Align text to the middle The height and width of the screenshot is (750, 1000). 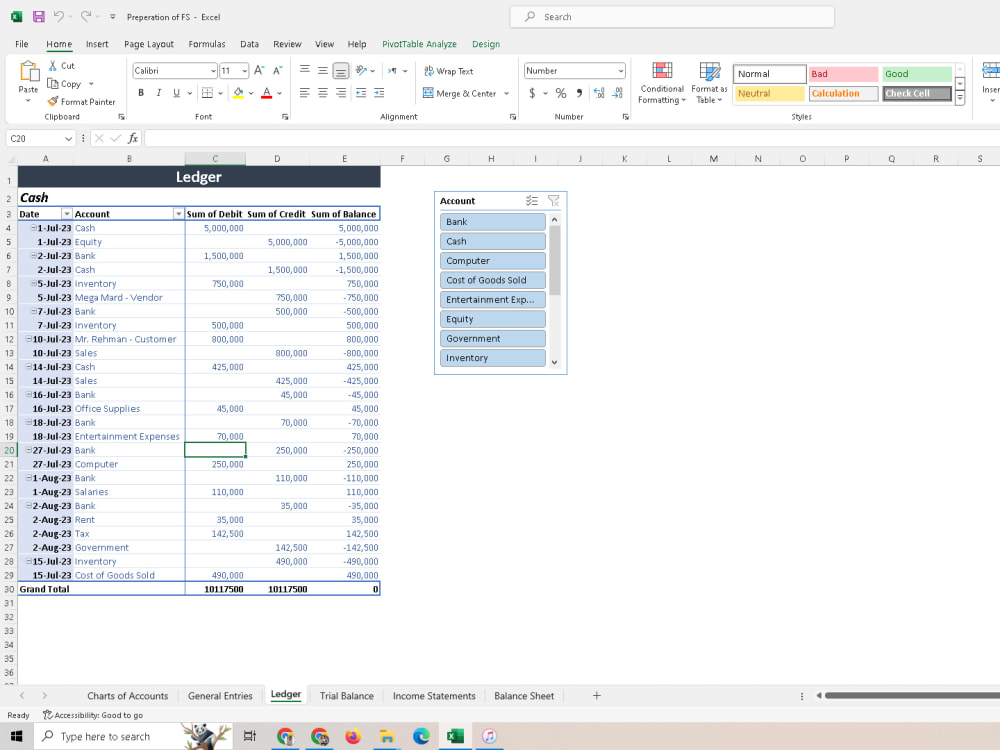coord(323,70)
